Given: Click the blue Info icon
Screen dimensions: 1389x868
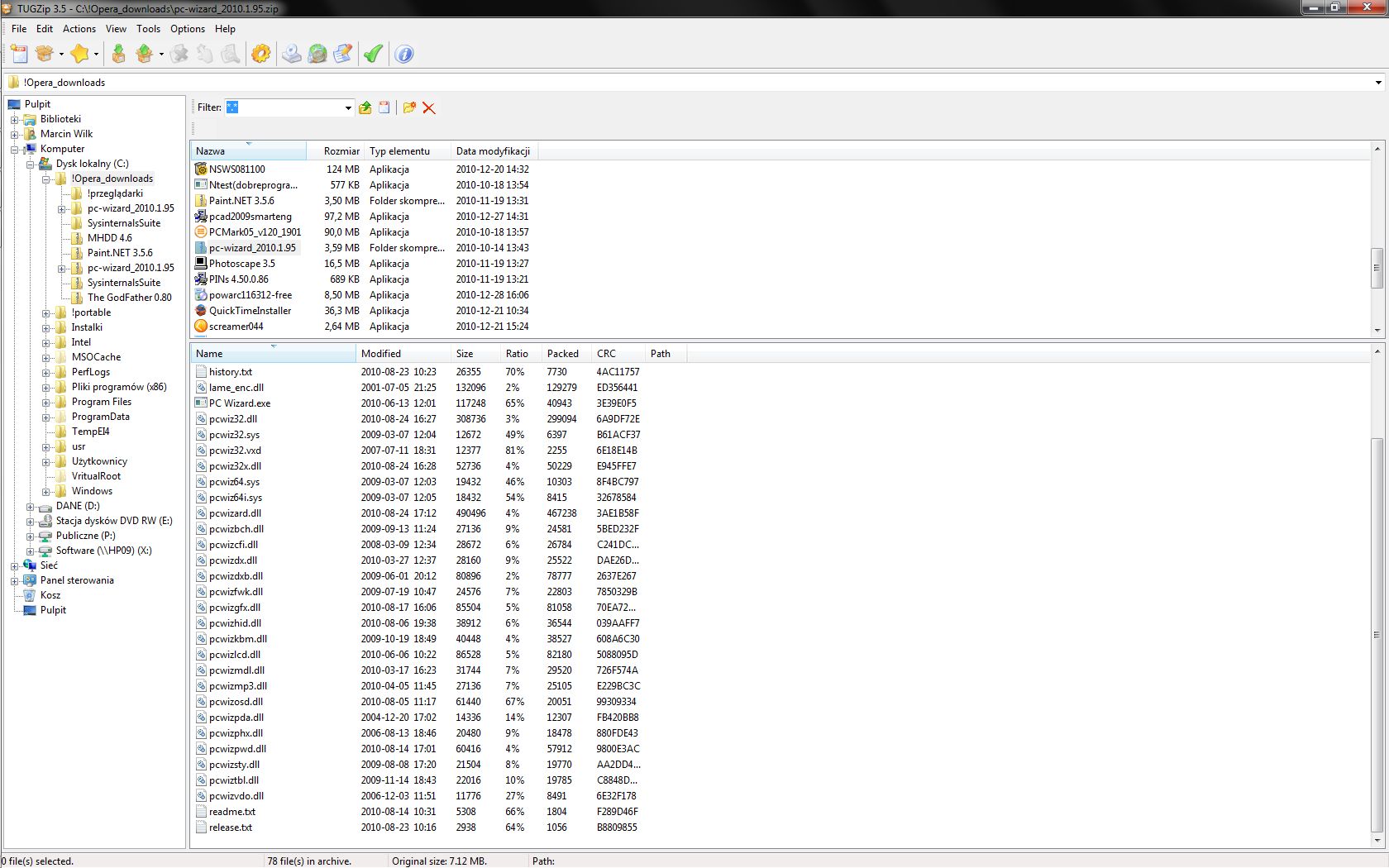Looking at the screenshot, I should coord(404,54).
